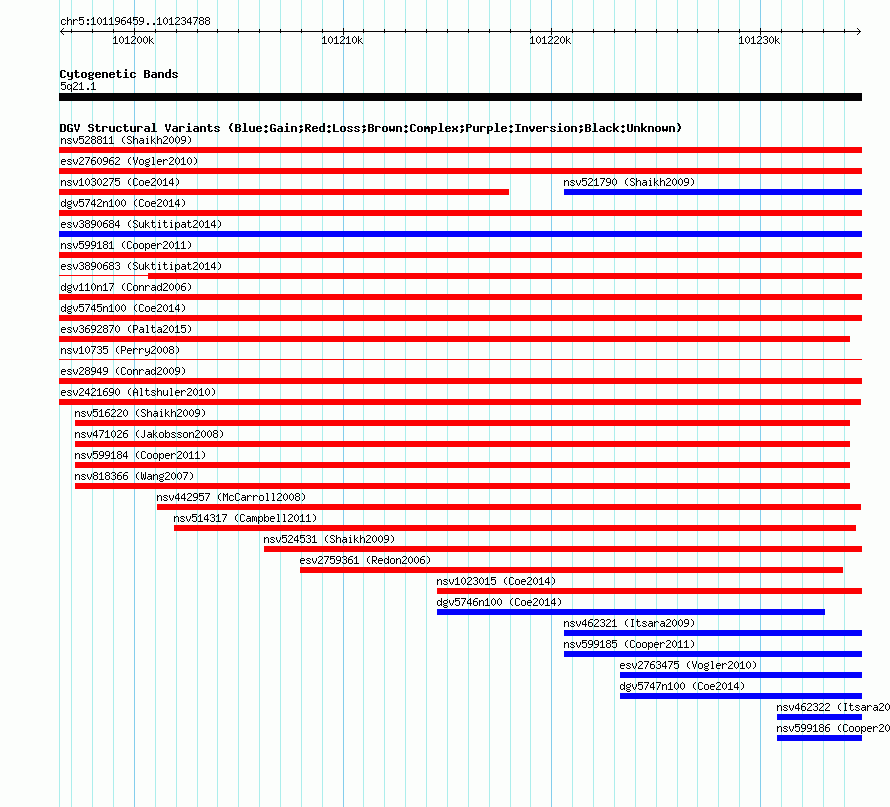Image resolution: width=890 pixels, height=807 pixels.
Task: Select dgv5746n100 (Coe2014) label
Action: (499, 602)
